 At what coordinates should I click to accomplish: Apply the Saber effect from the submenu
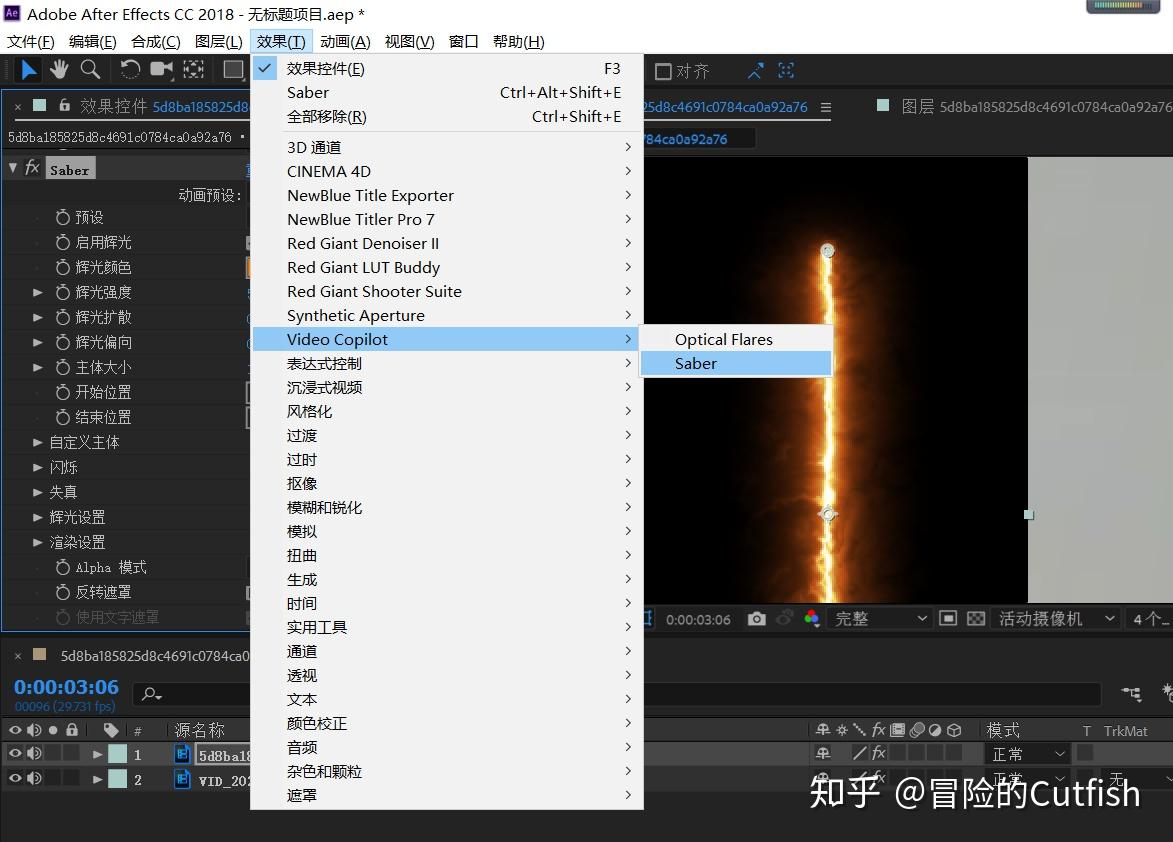click(695, 363)
